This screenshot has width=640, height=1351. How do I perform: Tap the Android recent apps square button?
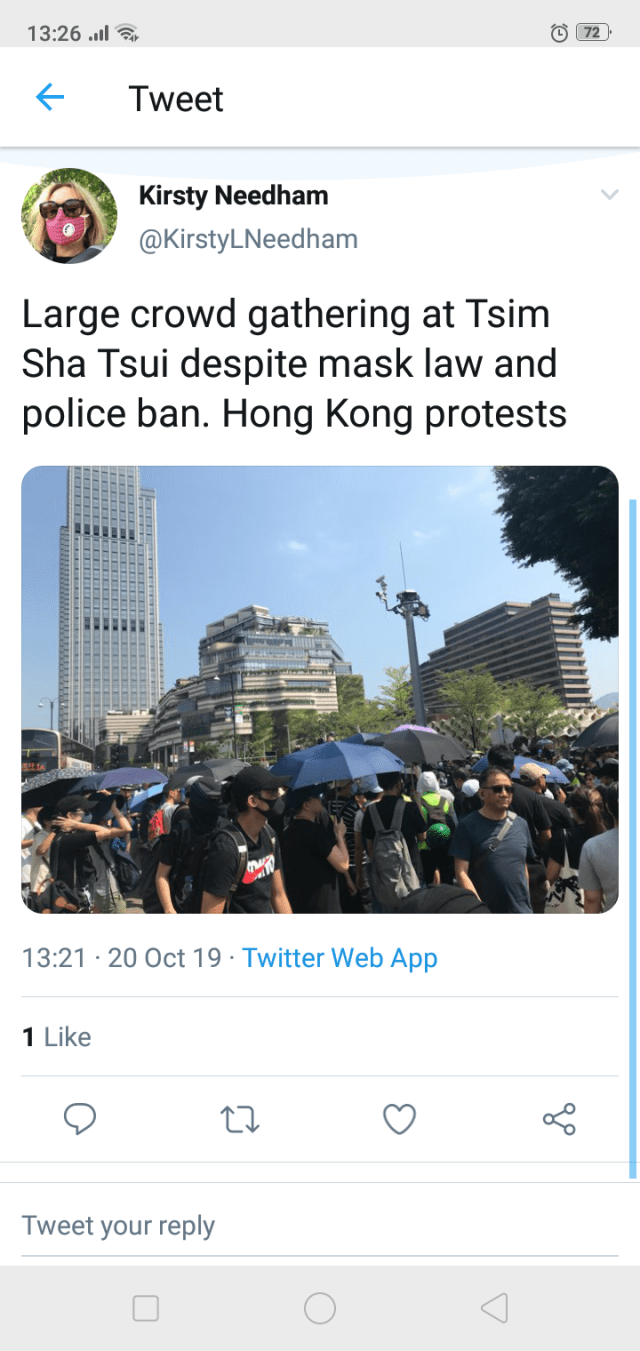[146, 1308]
